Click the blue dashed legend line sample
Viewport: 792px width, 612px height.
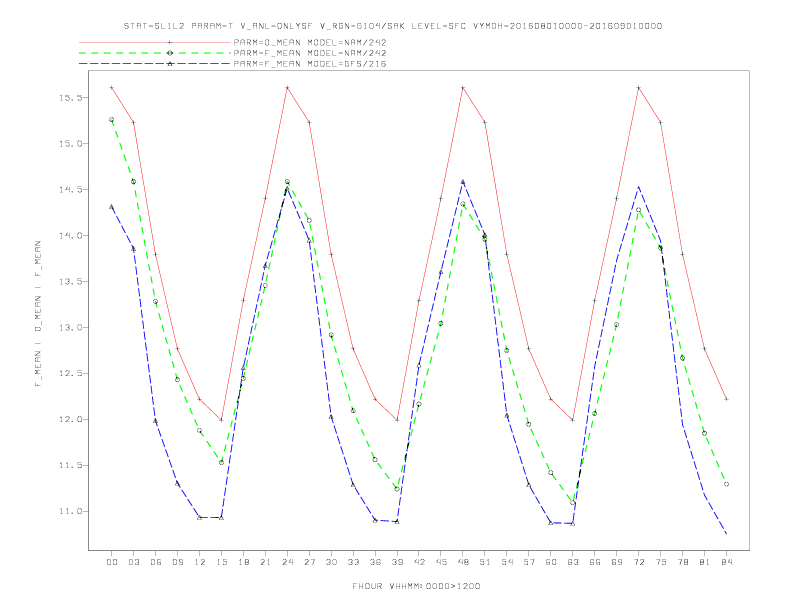pyautogui.click(x=155, y=64)
